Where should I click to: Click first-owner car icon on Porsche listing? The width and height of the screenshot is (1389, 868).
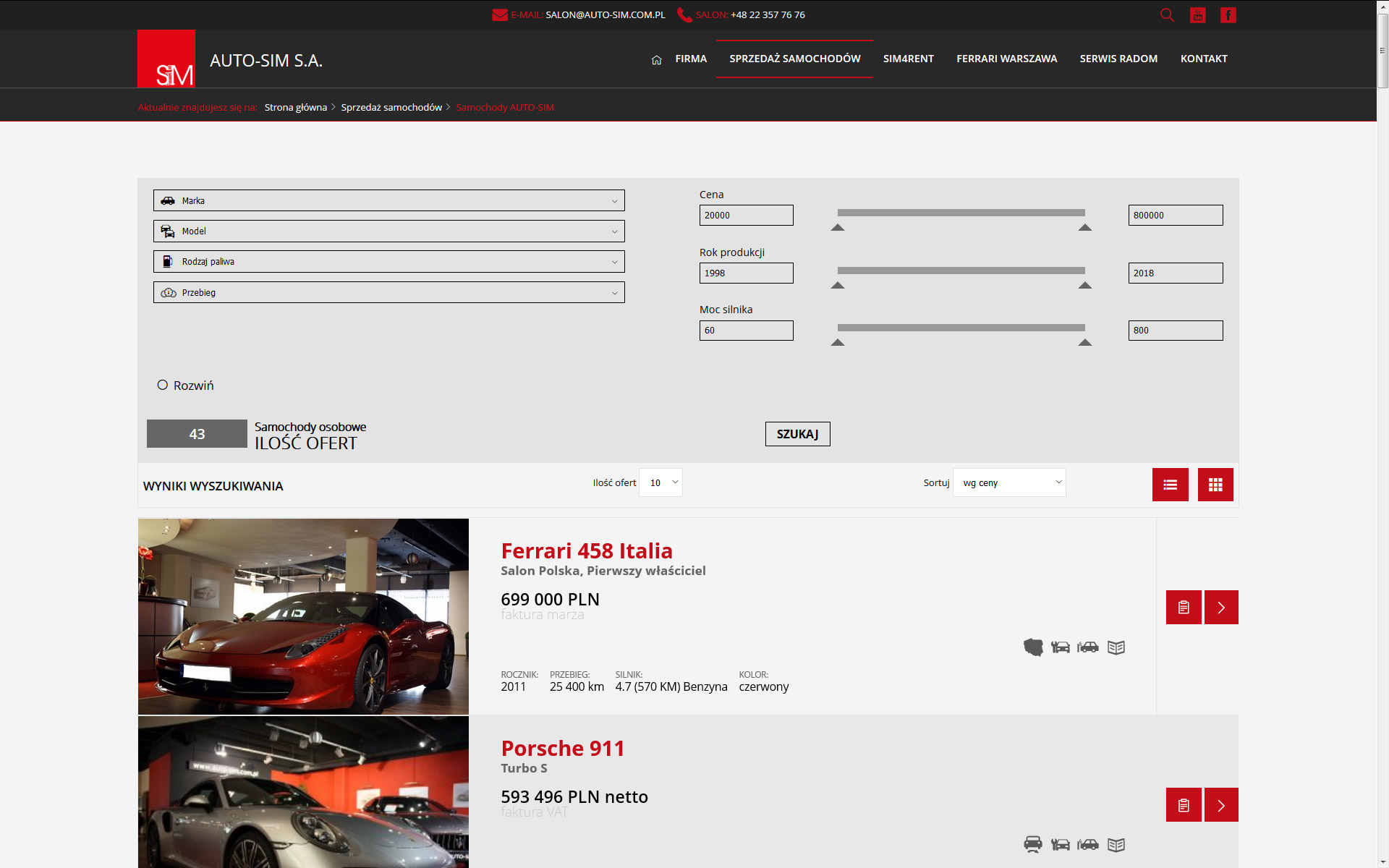coord(1061,844)
